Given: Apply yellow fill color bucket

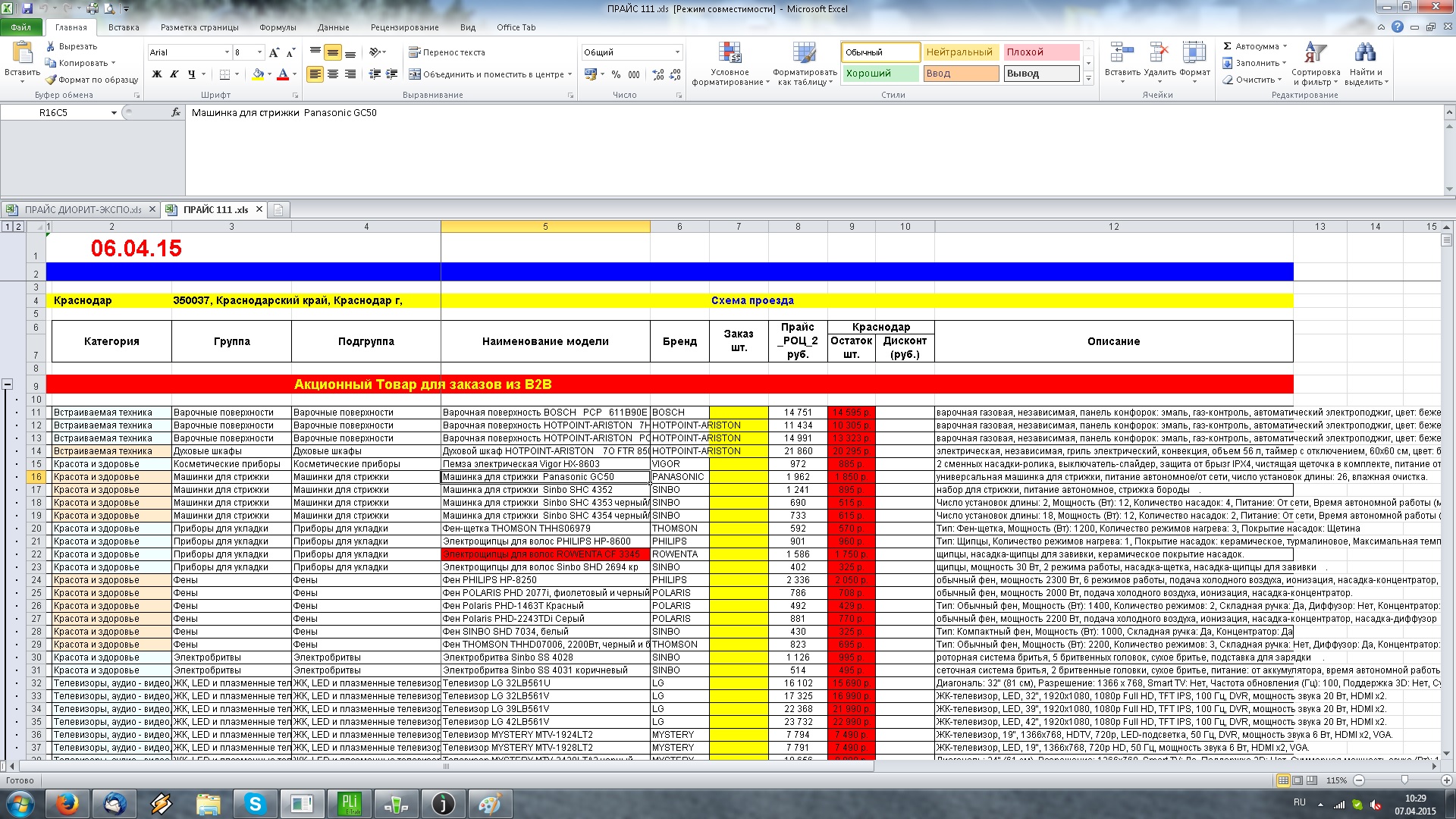Looking at the screenshot, I should 258,74.
